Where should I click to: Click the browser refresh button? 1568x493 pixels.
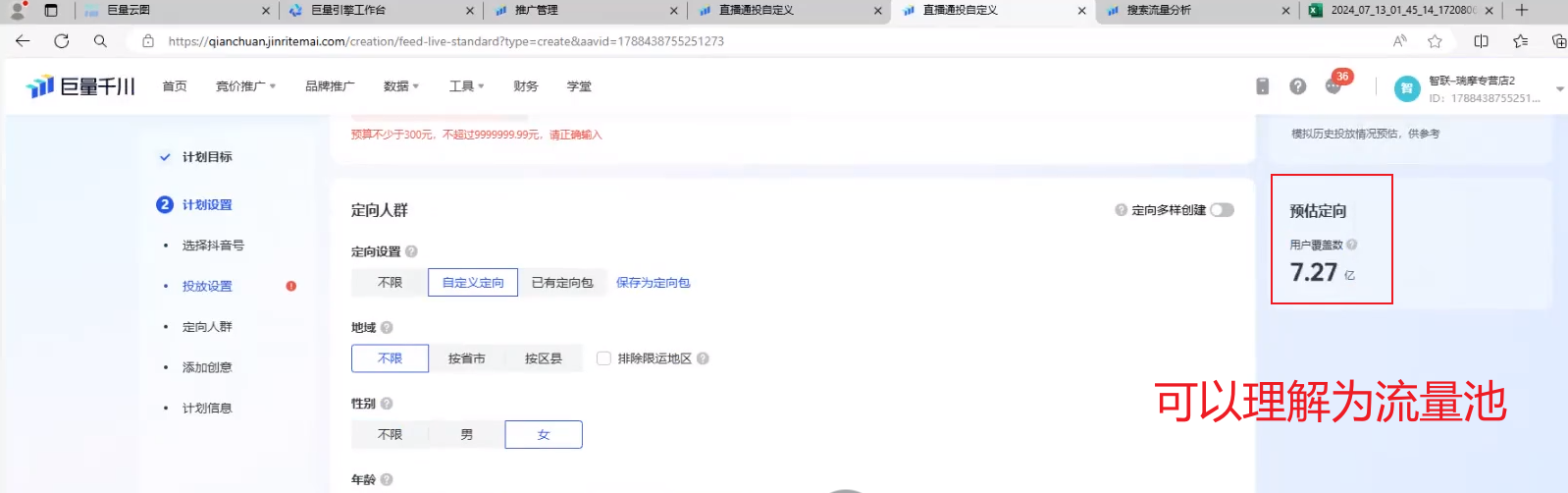point(62,41)
